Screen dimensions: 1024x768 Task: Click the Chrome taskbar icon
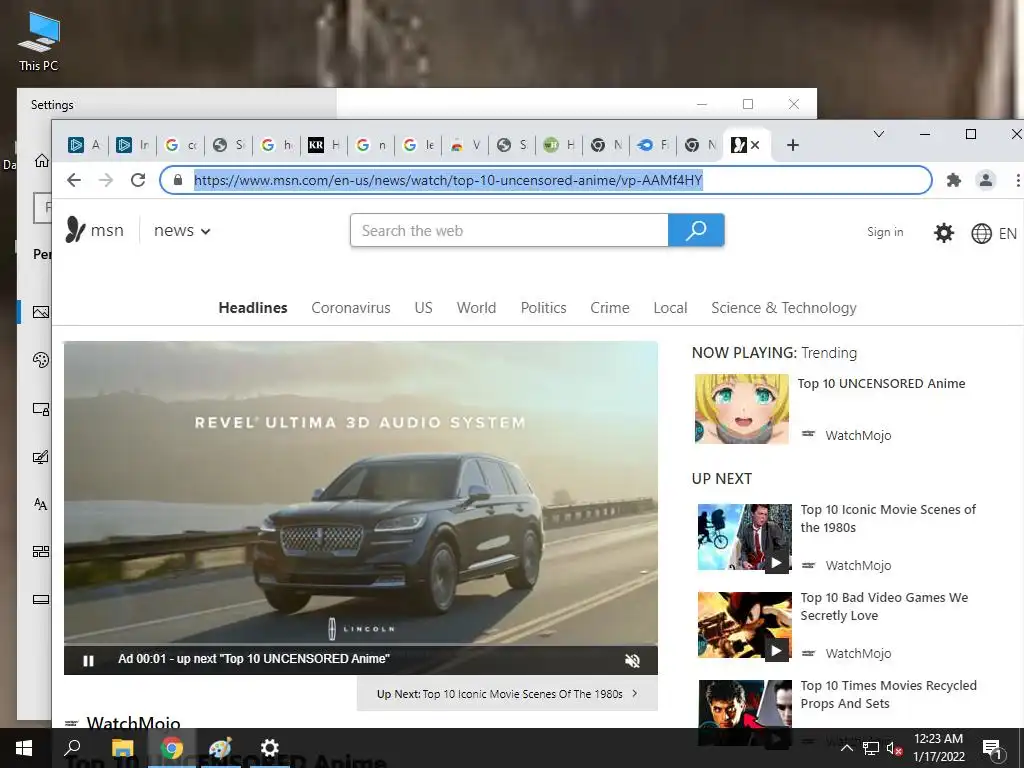[172, 748]
